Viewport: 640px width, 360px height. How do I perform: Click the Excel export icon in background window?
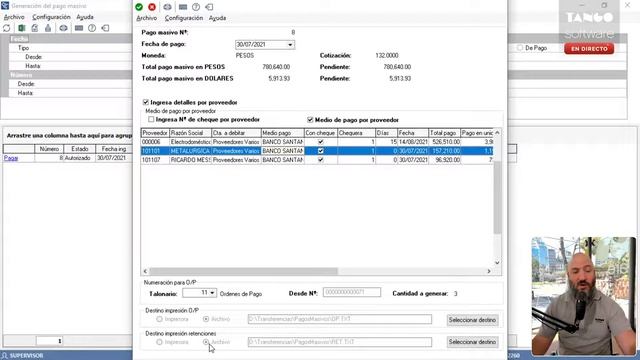tap(21, 28)
